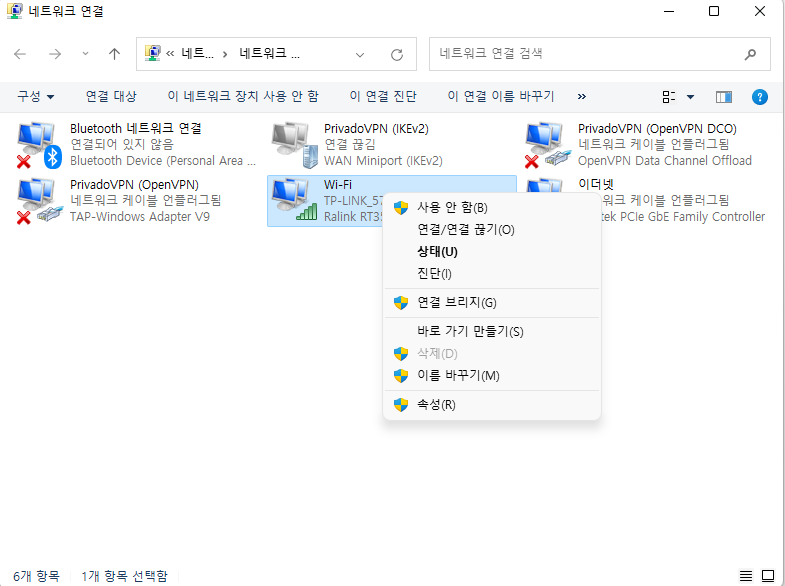Choose 진단(I) from context menu
Image resolution: width=785 pixels, height=586 pixels.
[492, 273]
